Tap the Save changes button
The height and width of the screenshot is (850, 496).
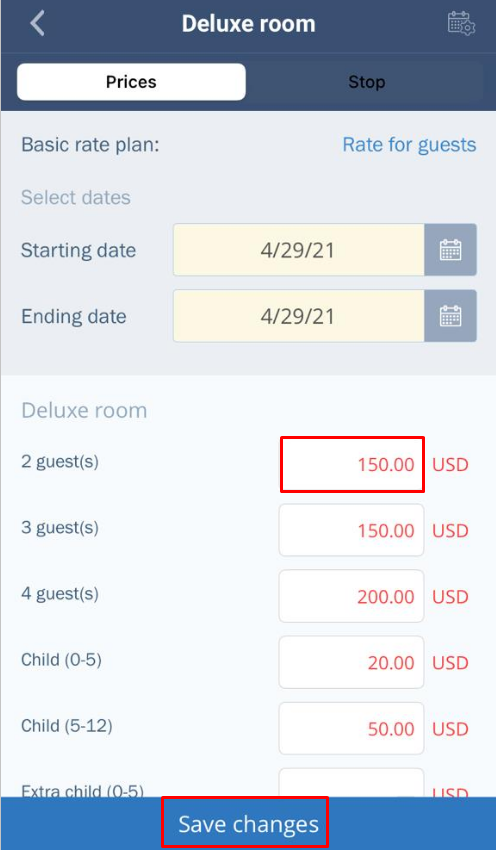(248, 823)
